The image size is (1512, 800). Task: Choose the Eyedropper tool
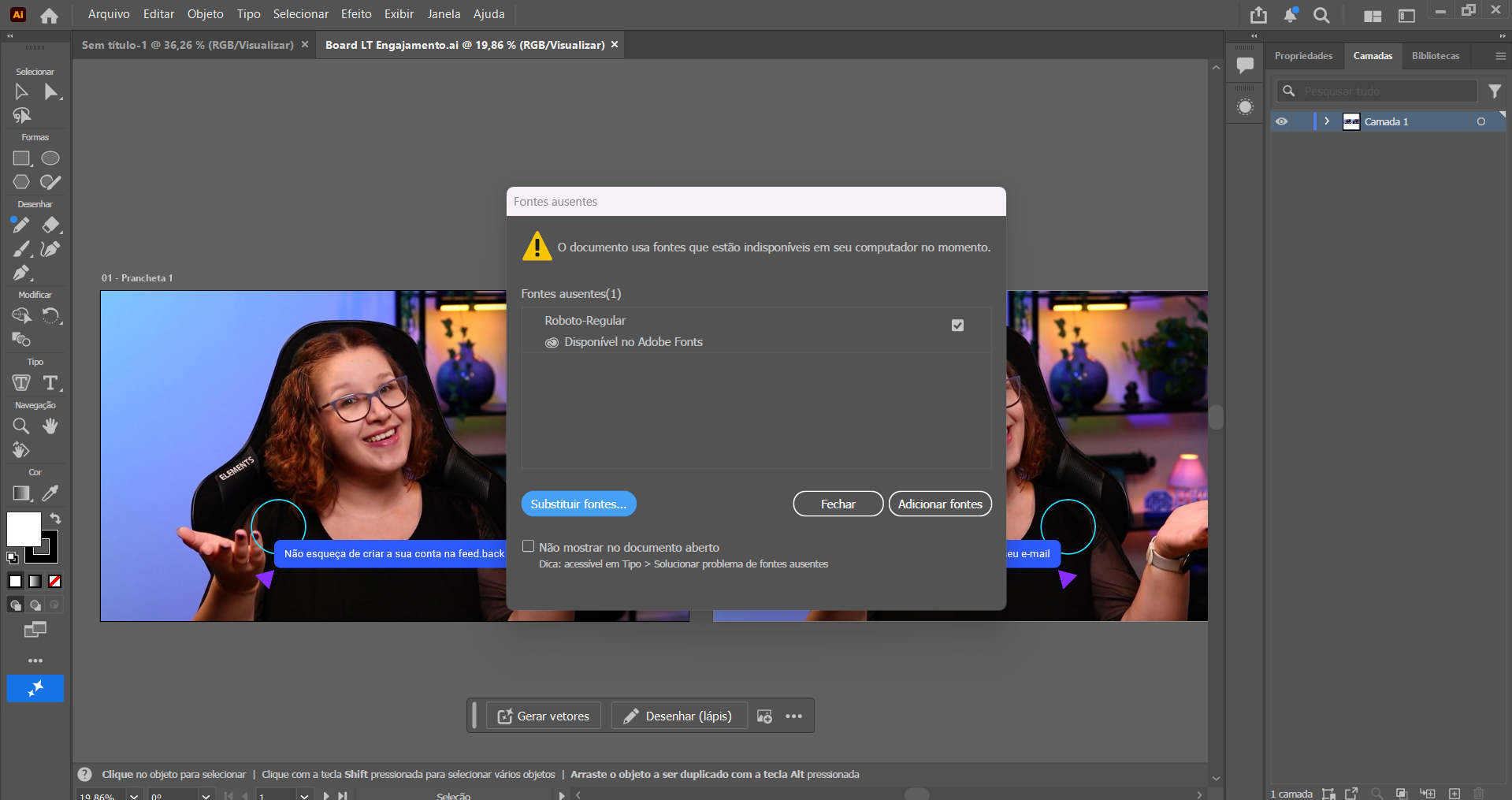[50, 493]
